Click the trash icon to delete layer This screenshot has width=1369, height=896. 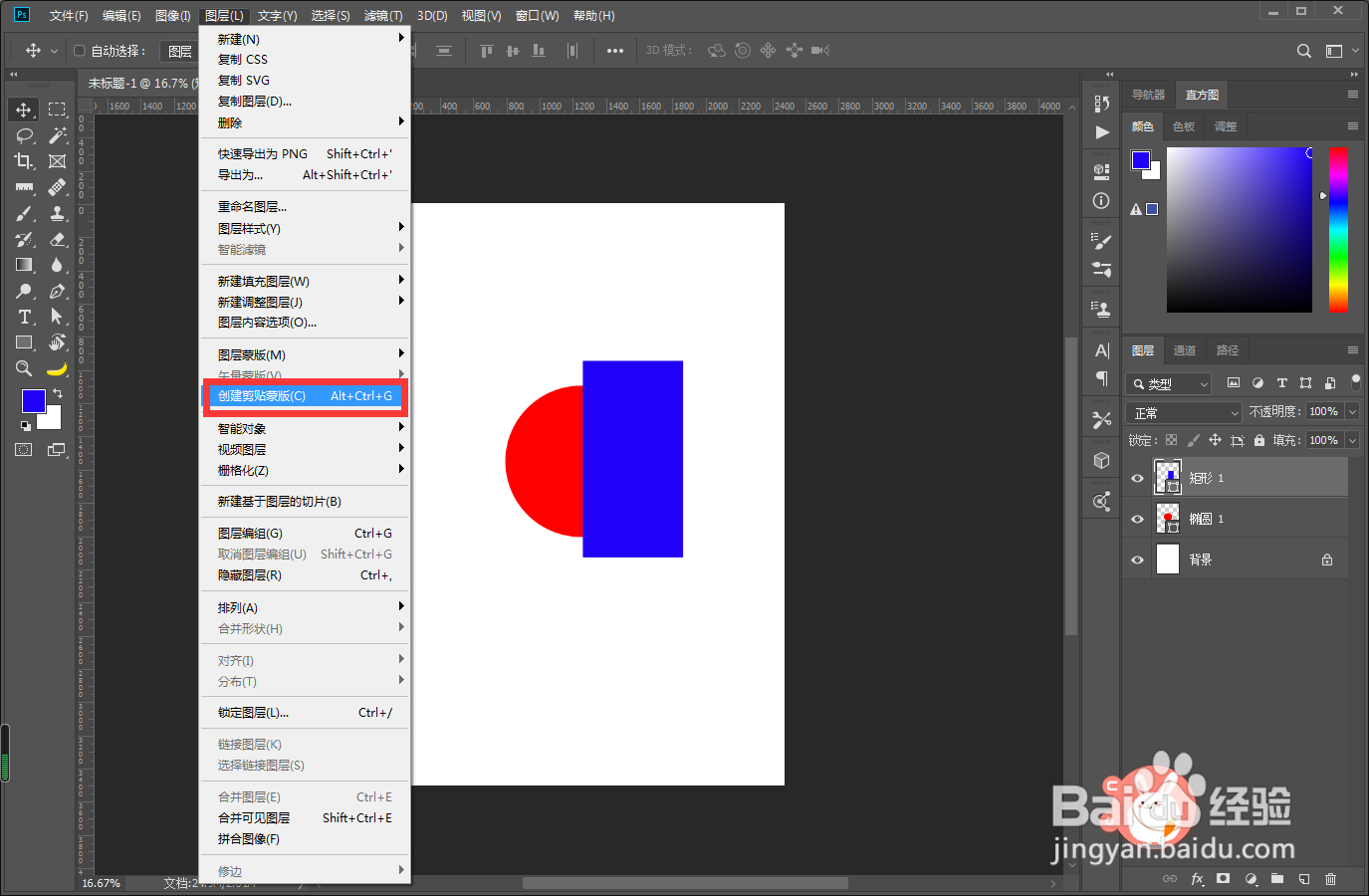coord(1331,879)
